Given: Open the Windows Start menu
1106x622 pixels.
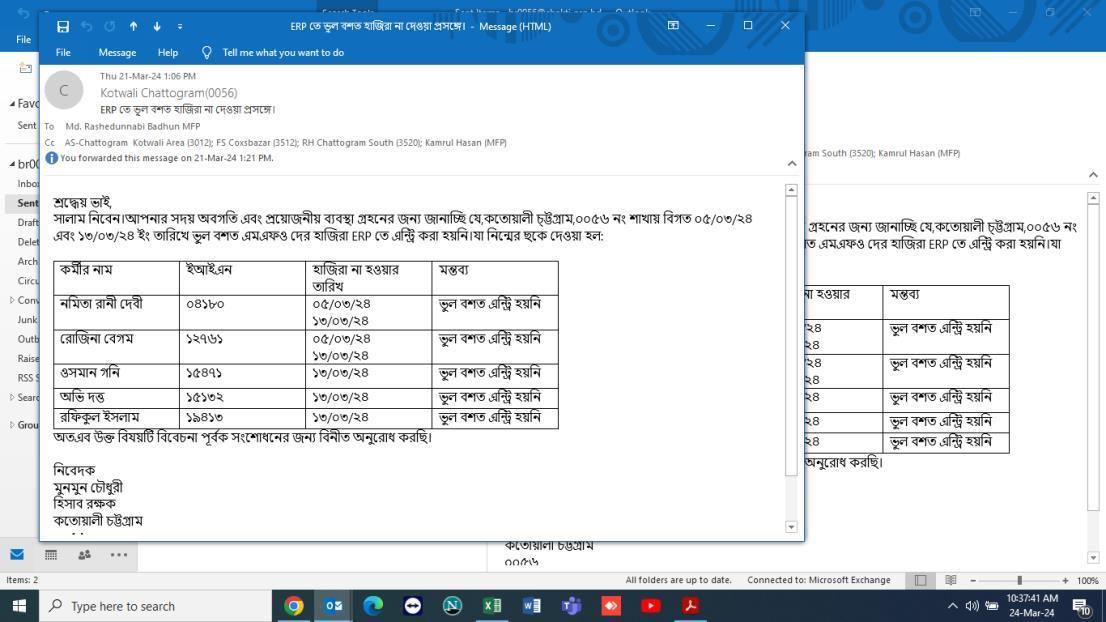Looking at the screenshot, I should pyautogui.click(x=19, y=606).
